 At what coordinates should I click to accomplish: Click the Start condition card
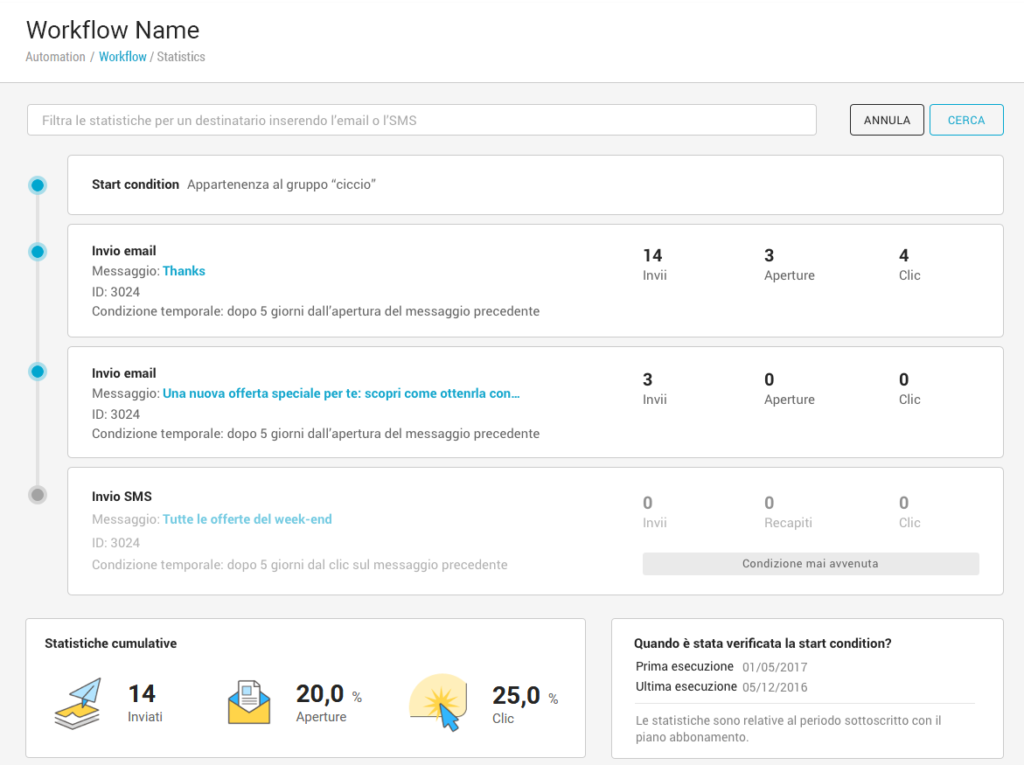click(x=535, y=185)
